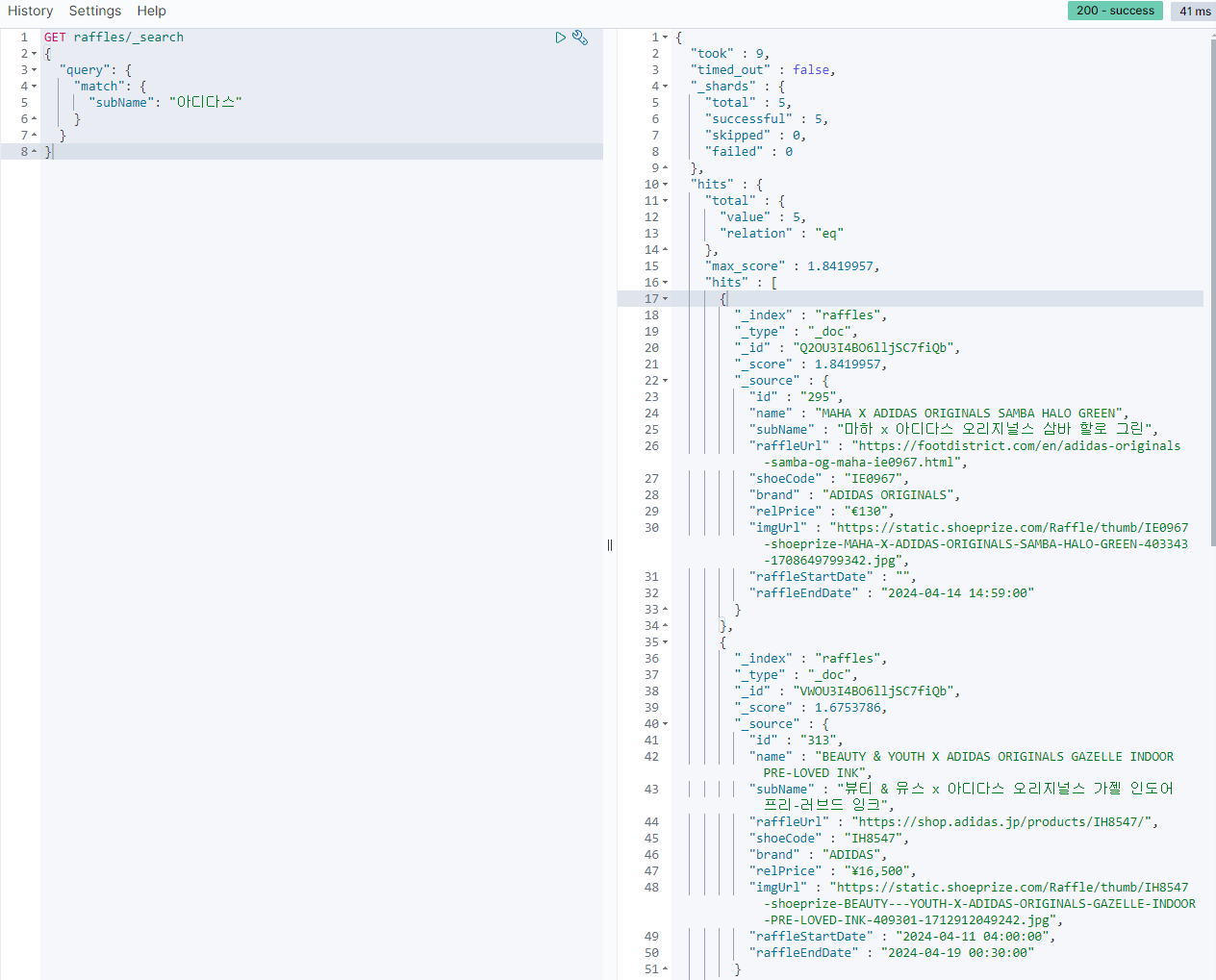Collapse the "_shards" fold arrow on line 4
Viewport: 1216px width, 980px height.
pos(665,87)
